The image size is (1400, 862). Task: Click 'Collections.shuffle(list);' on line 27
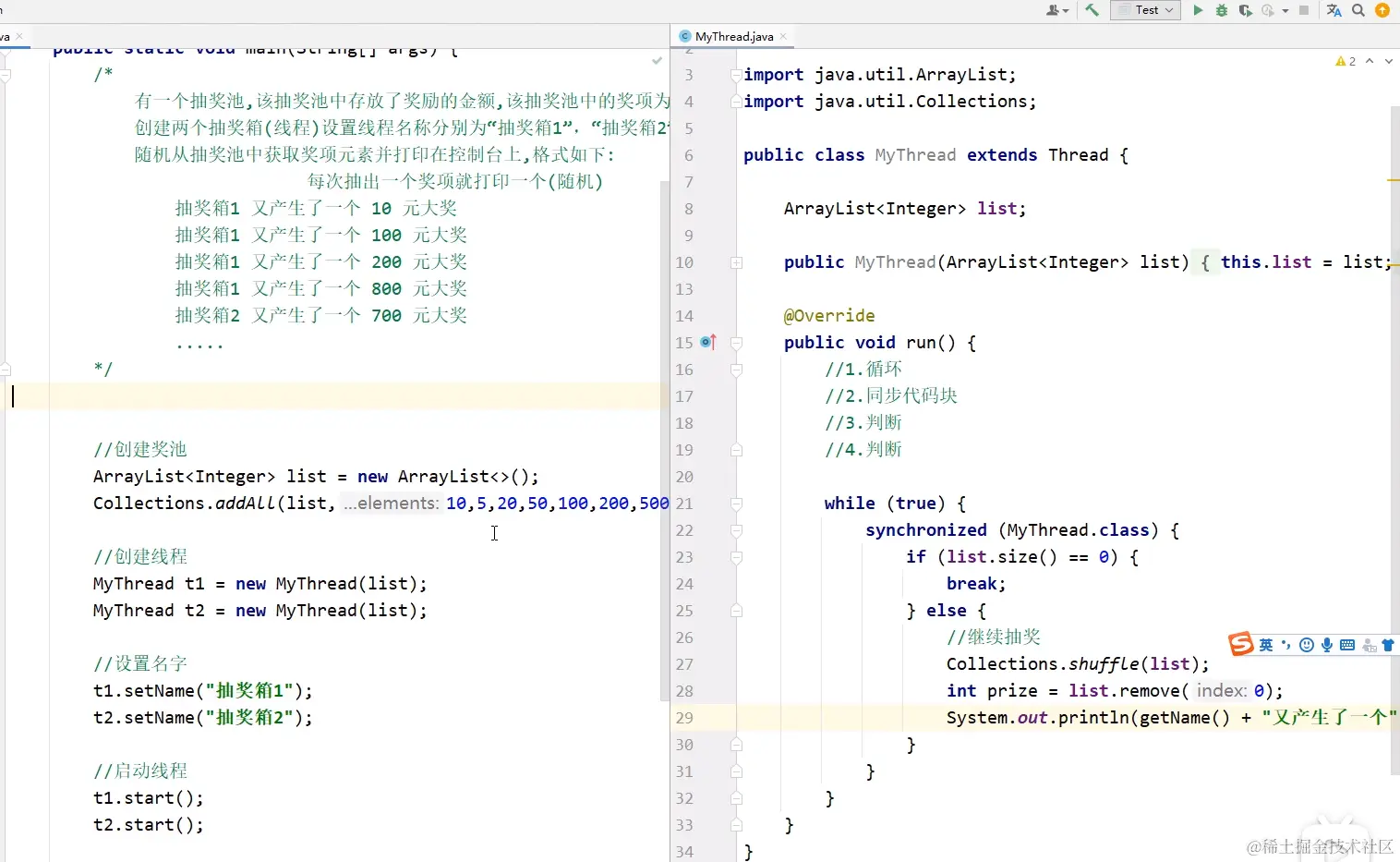click(x=1078, y=664)
